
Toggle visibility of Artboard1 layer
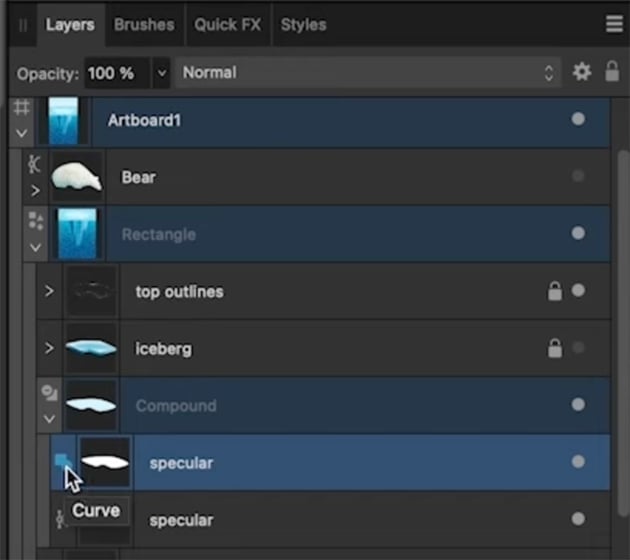pos(578,119)
